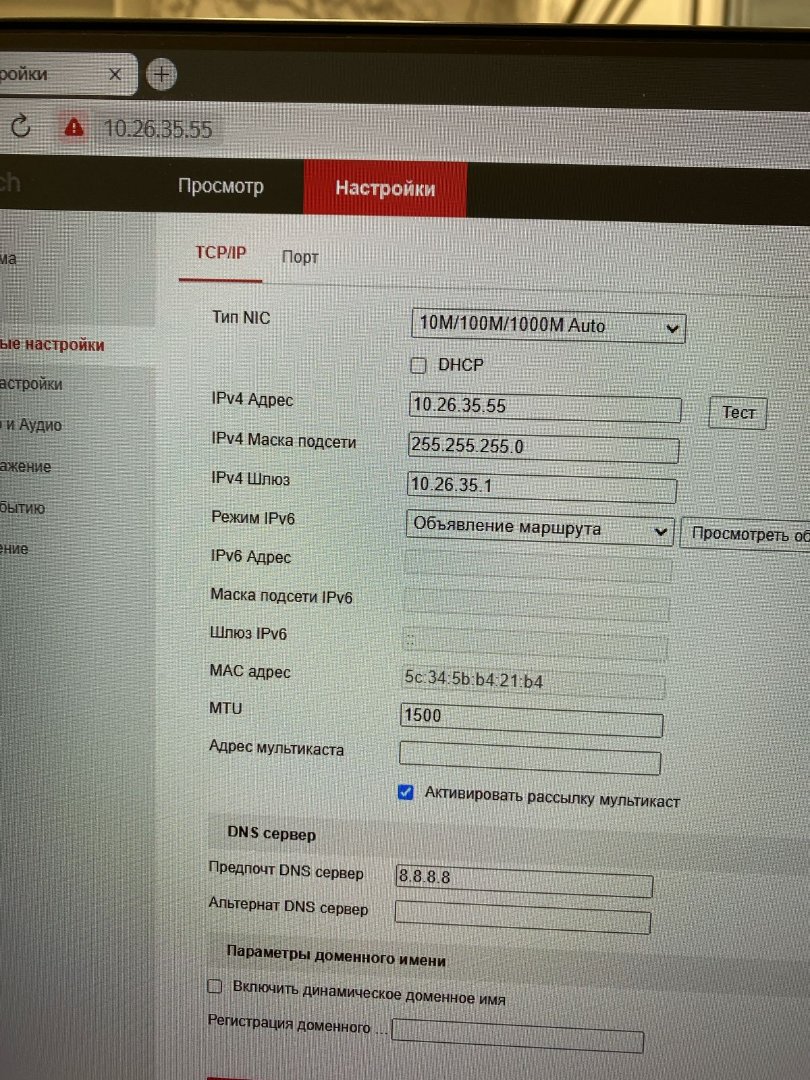Click the DNS сервер section header
The image size is (810, 1080).
(x=271, y=833)
